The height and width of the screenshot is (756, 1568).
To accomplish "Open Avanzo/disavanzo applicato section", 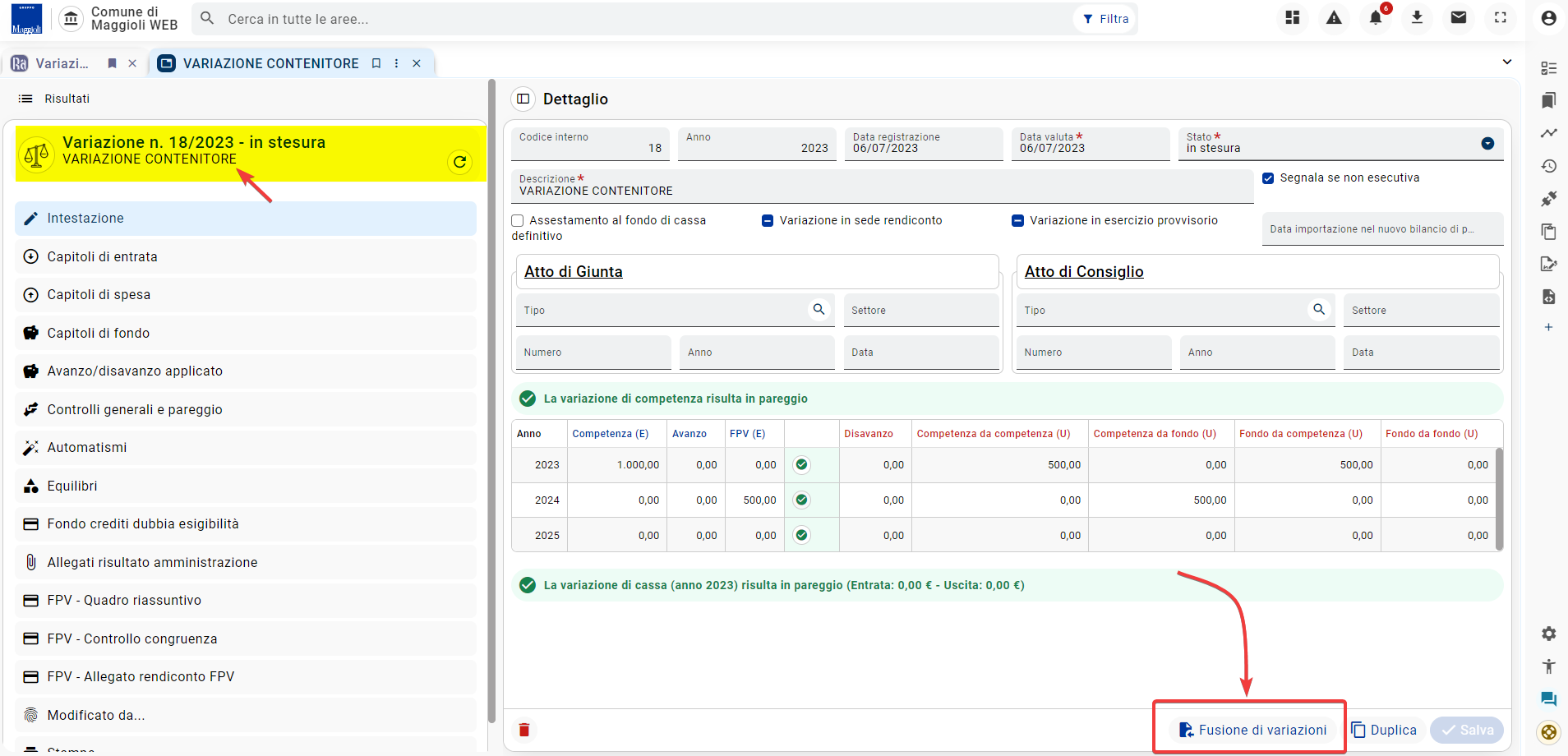I will pyautogui.click(x=246, y=371).
